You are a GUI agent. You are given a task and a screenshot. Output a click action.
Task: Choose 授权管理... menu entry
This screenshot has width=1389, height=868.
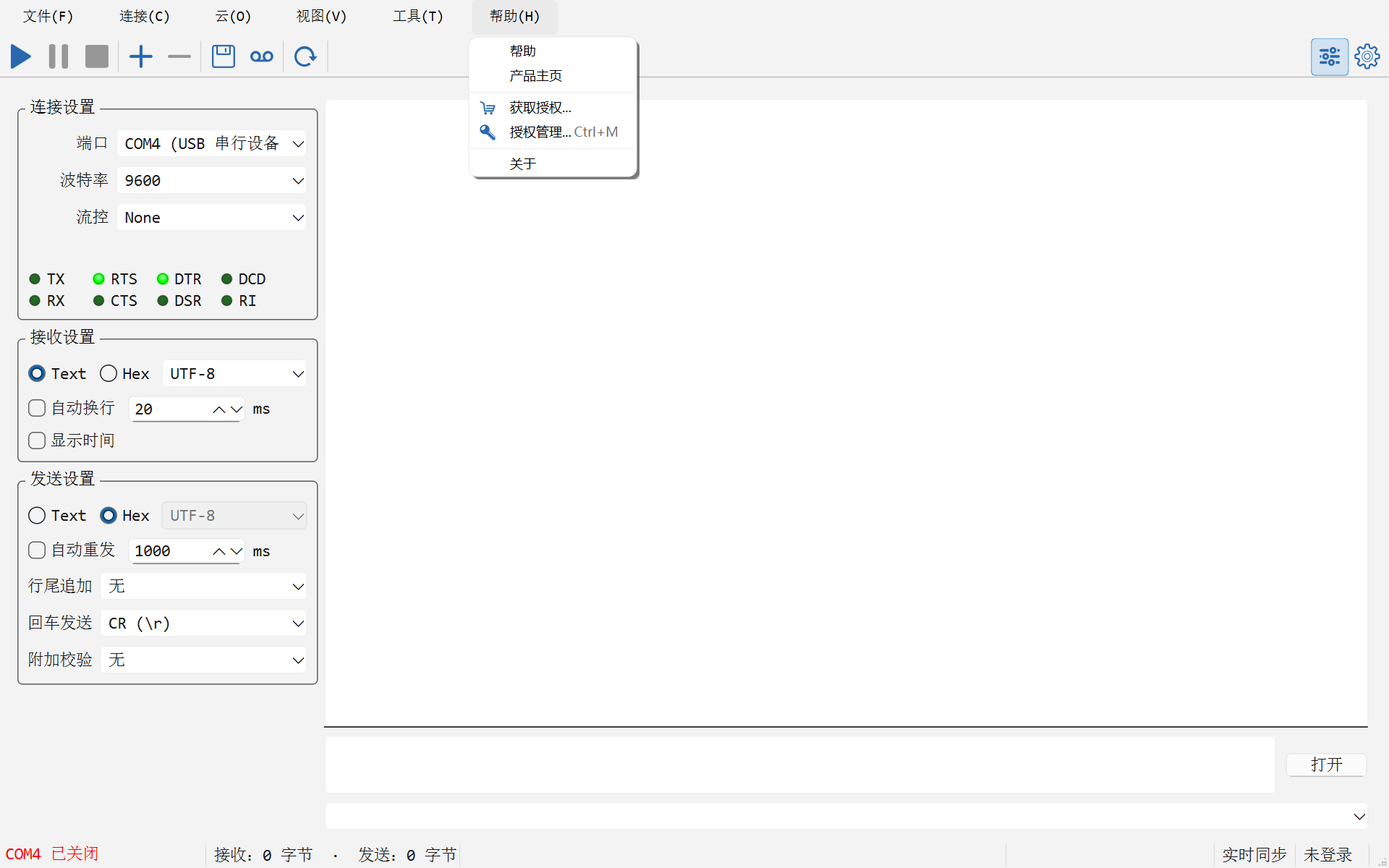(553, 132)
